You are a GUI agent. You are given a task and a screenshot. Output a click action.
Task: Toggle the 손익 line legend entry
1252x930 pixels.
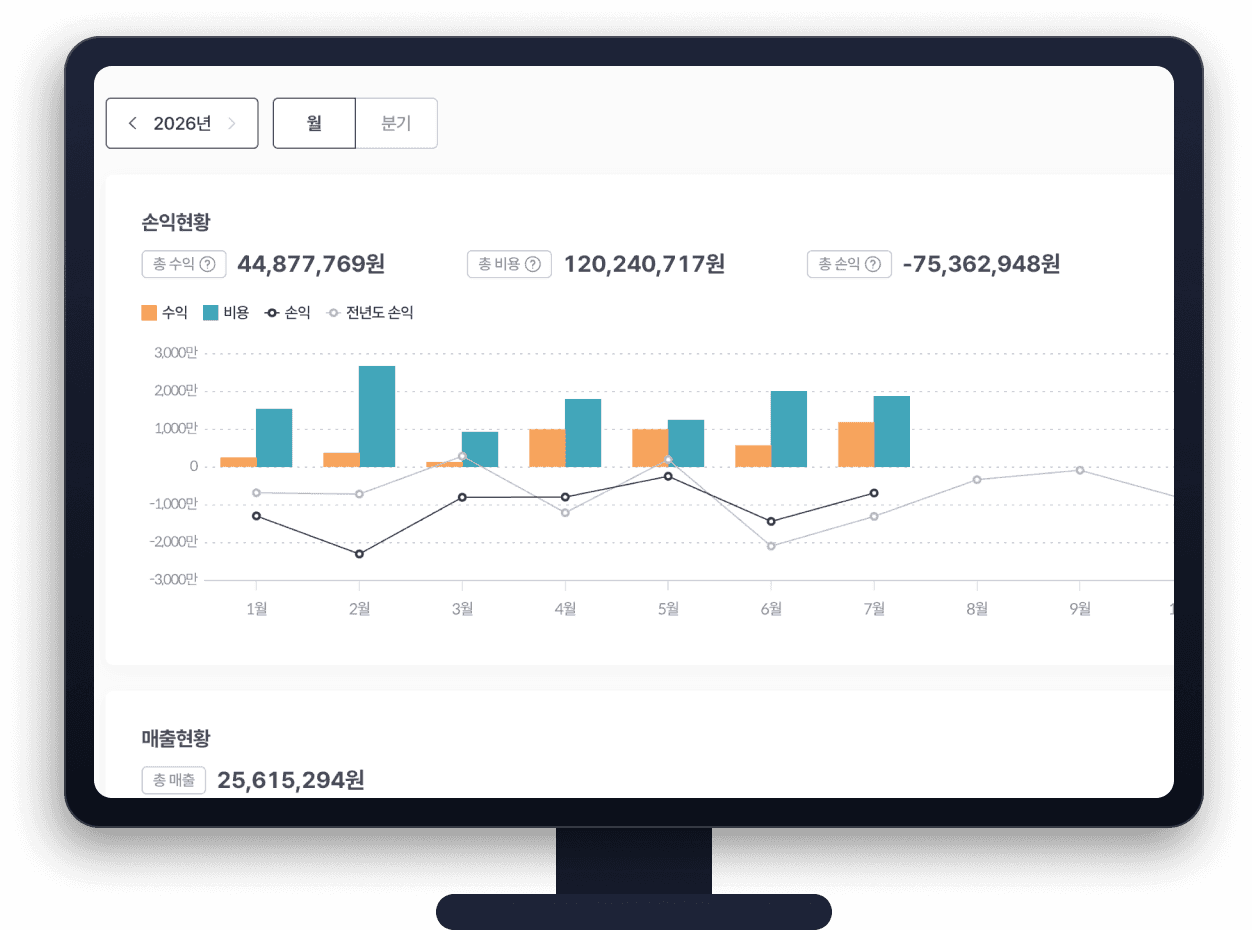click(288, 313)
